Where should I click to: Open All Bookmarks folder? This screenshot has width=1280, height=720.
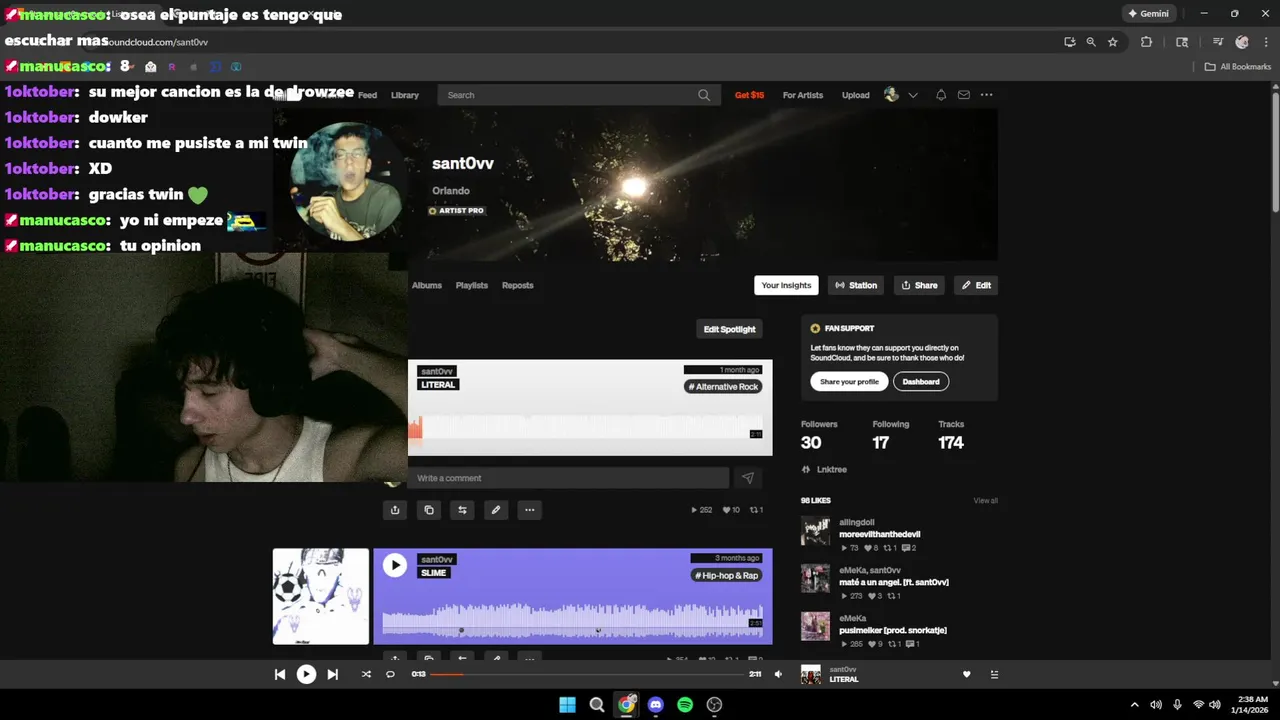click(1238, 67)
